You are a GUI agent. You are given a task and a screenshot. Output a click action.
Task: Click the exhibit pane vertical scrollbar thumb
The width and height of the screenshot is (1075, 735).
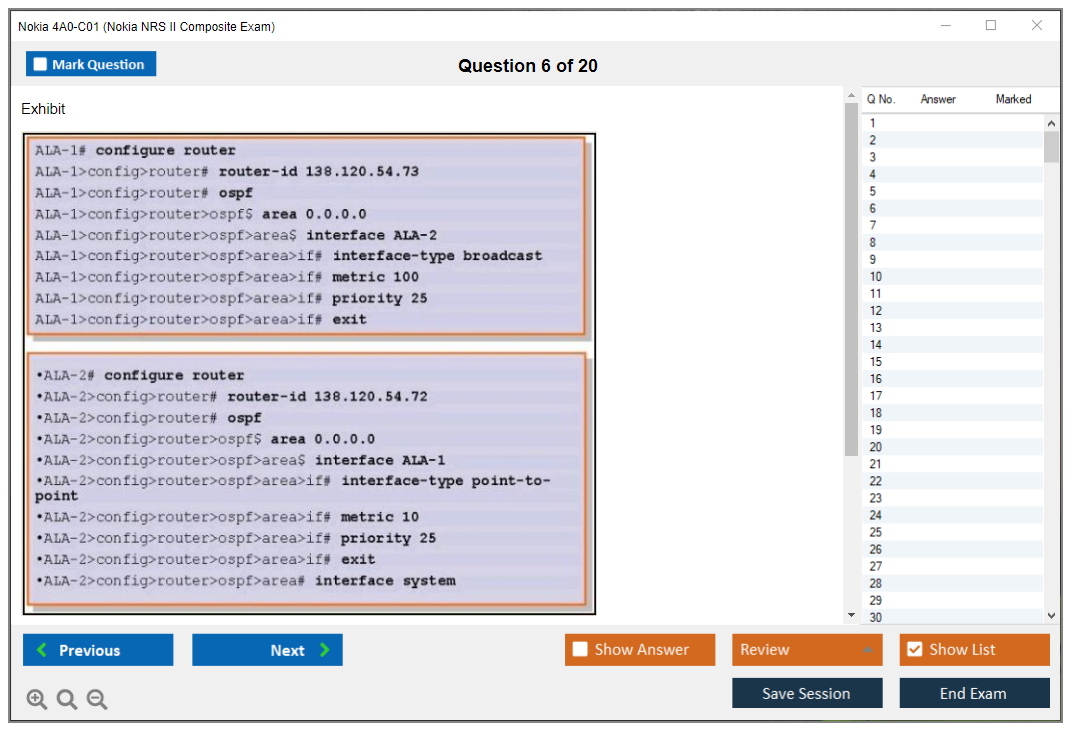[852, 280]
